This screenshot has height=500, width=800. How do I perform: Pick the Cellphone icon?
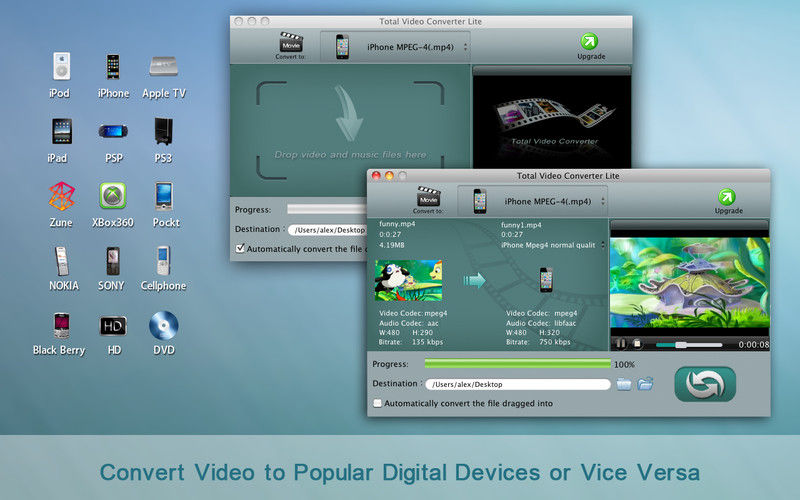[163, 261]
